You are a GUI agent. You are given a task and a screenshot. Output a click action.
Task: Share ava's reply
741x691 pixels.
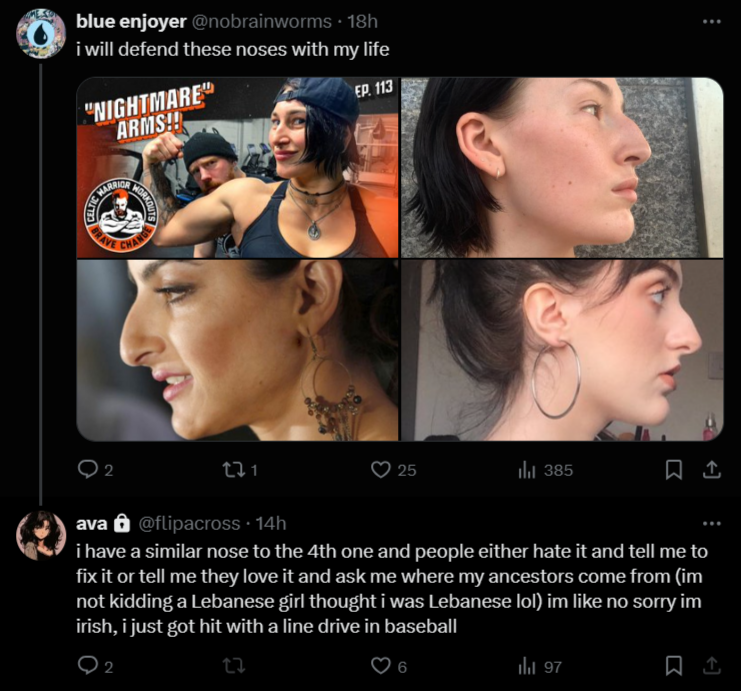[x=712, y=666]
